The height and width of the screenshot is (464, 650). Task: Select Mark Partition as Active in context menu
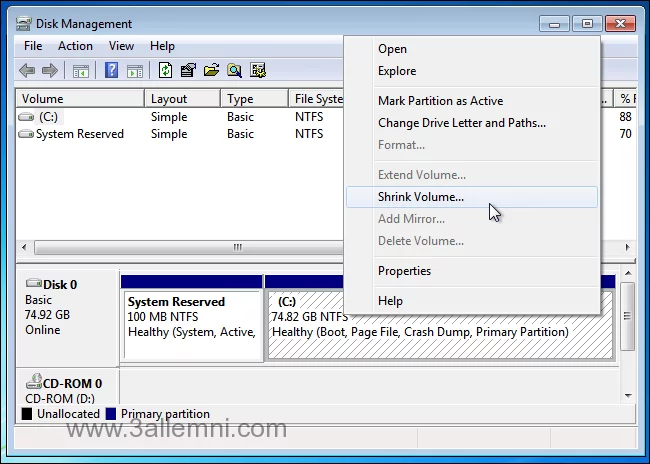pos(440,101)
